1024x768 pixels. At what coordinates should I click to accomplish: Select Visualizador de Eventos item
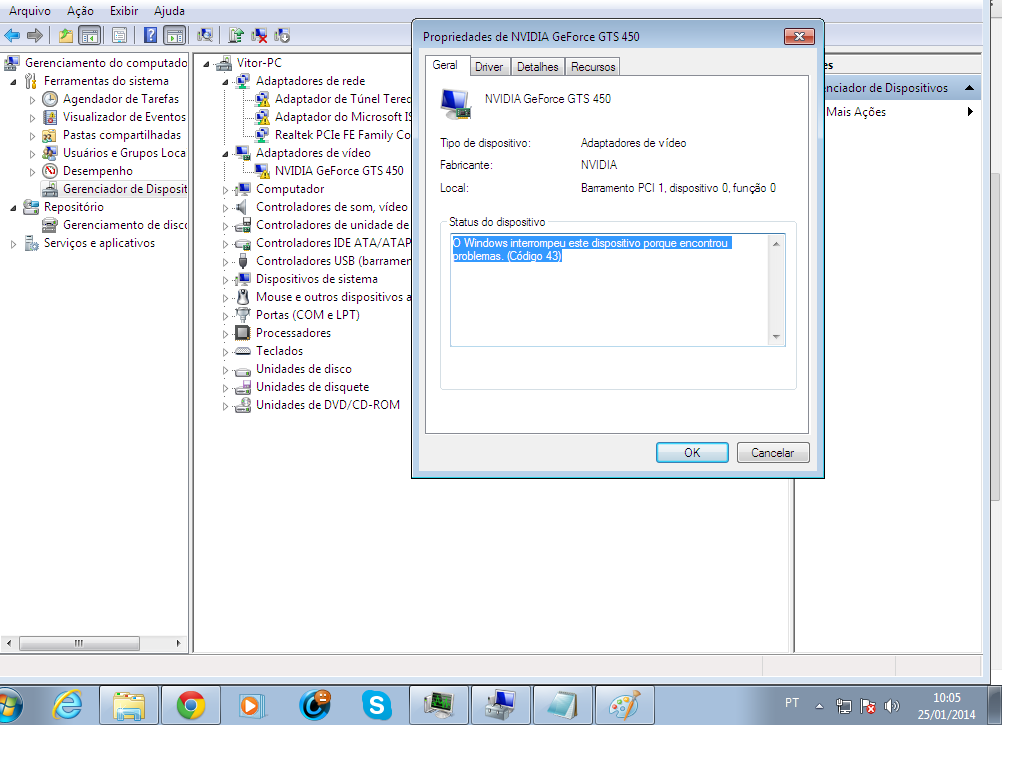point(124,117)
